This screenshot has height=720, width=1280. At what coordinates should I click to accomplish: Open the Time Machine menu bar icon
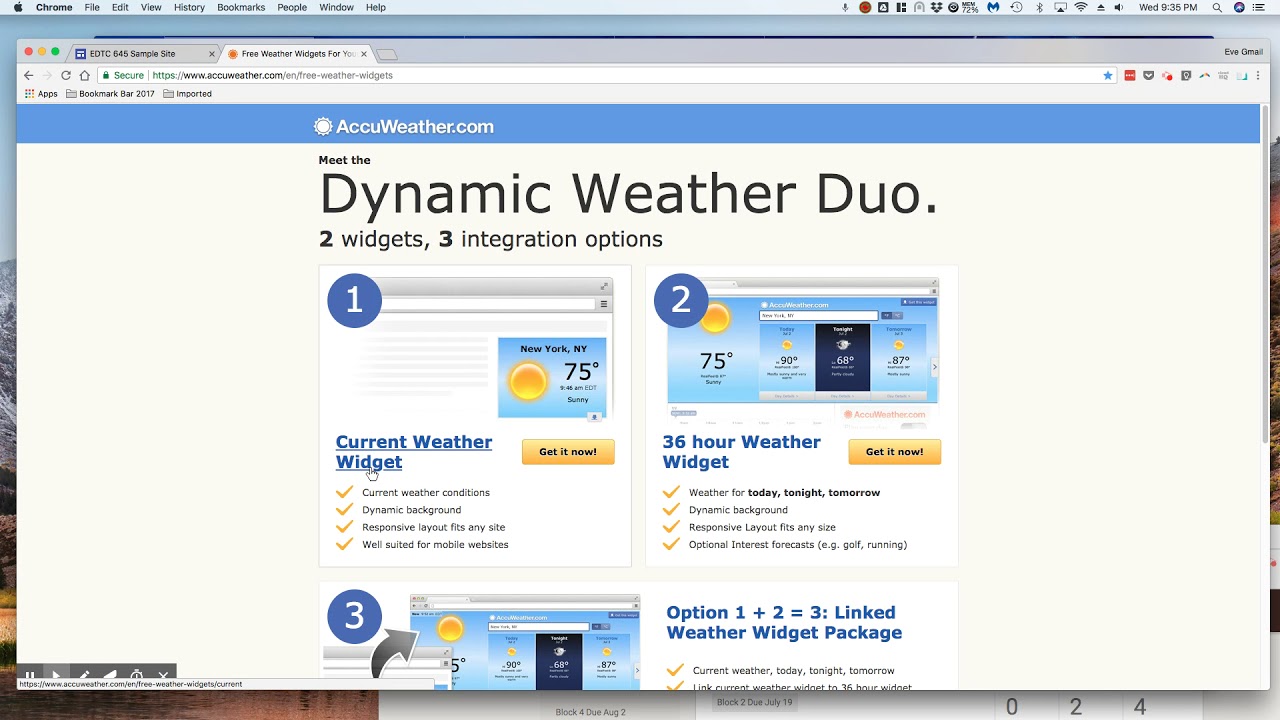(1016, 7)
